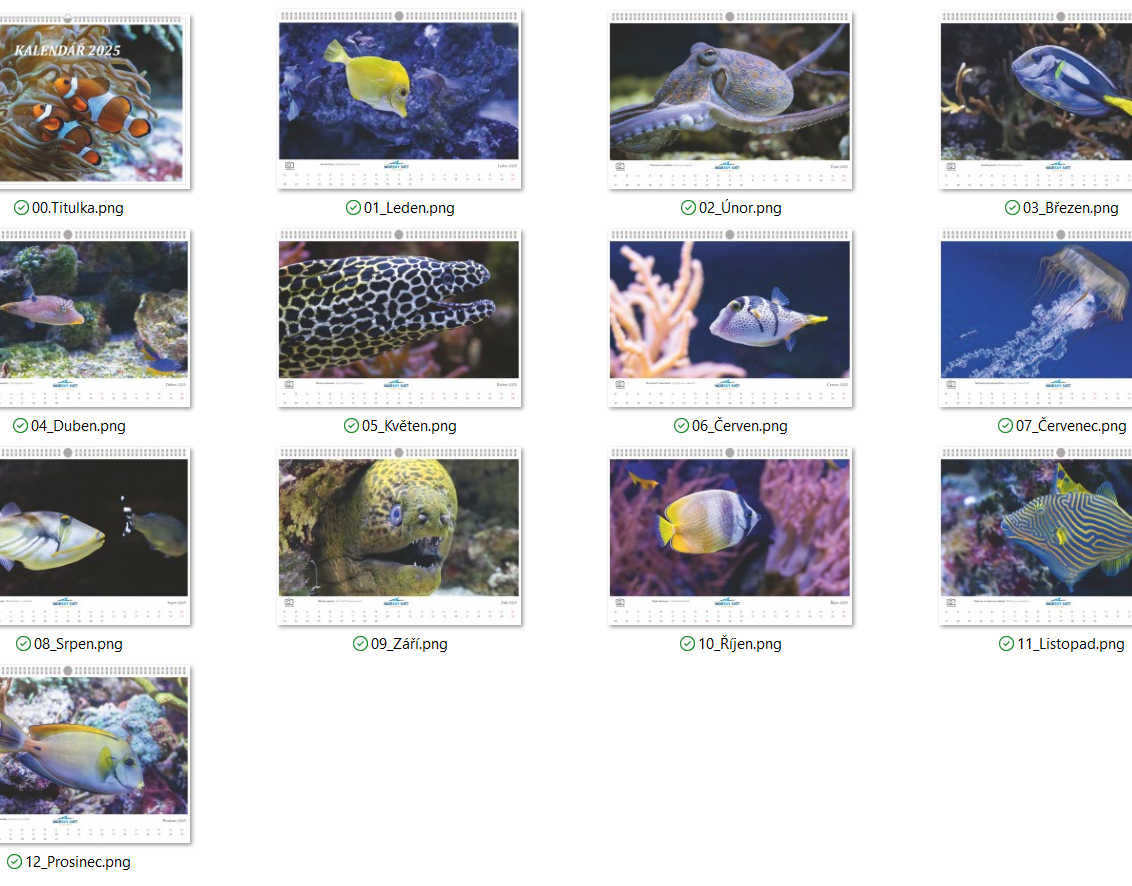Select the 06_Červen.png pufferfish thumbnail
This screenshot has height=886, width=1132.
[x=730, y=318]
